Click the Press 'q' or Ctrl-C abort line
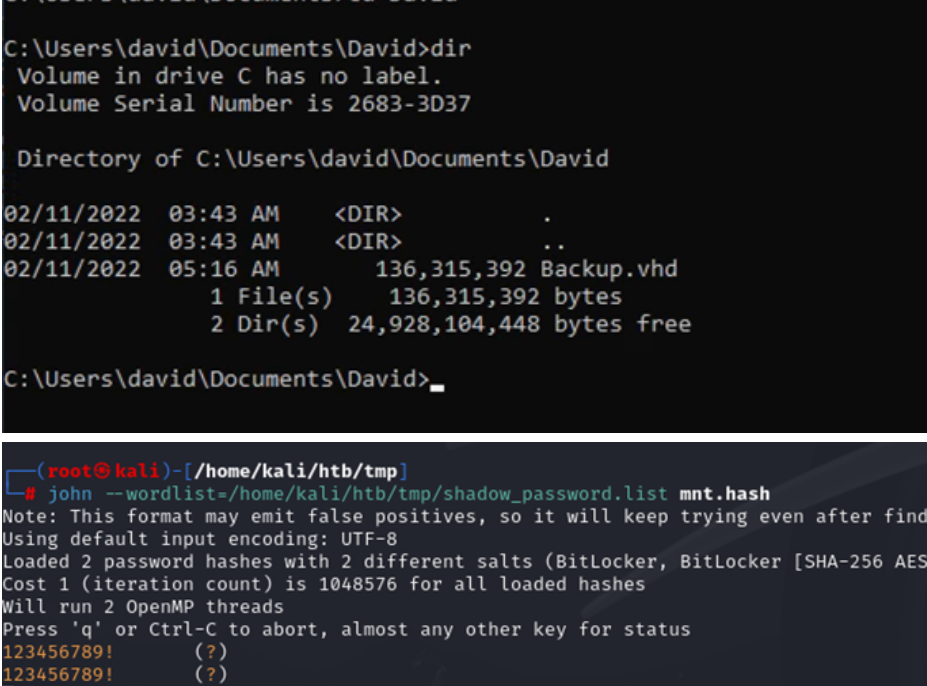Viewport: 927px width, 686px height. tap(345, 630)
